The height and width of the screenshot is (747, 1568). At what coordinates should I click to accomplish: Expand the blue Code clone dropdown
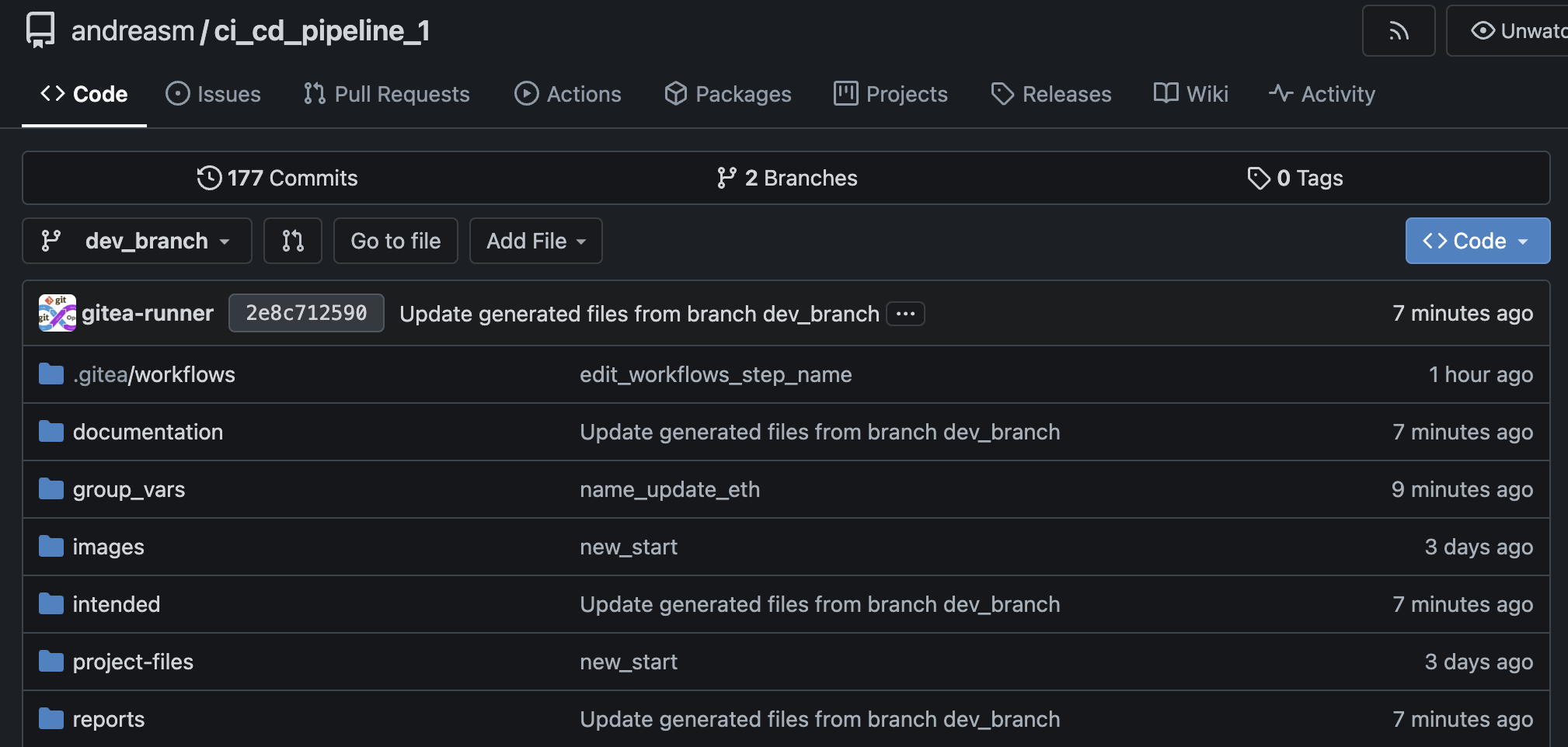point(1477,241)
